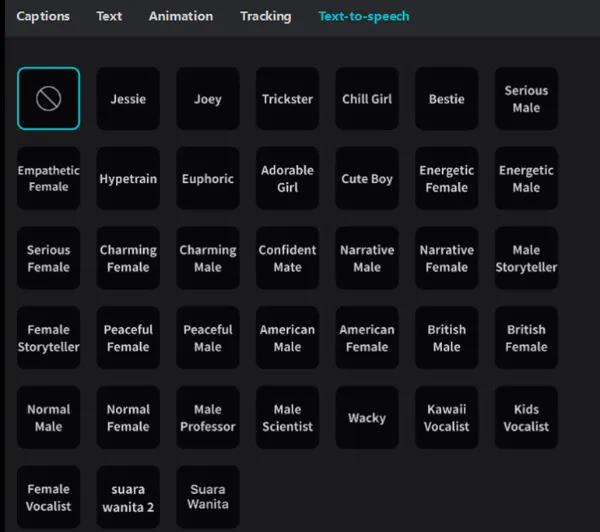Viewport: 600px width, 532px height.
Task: Apply the Adorable Girl voice
Action: (287, 178)
